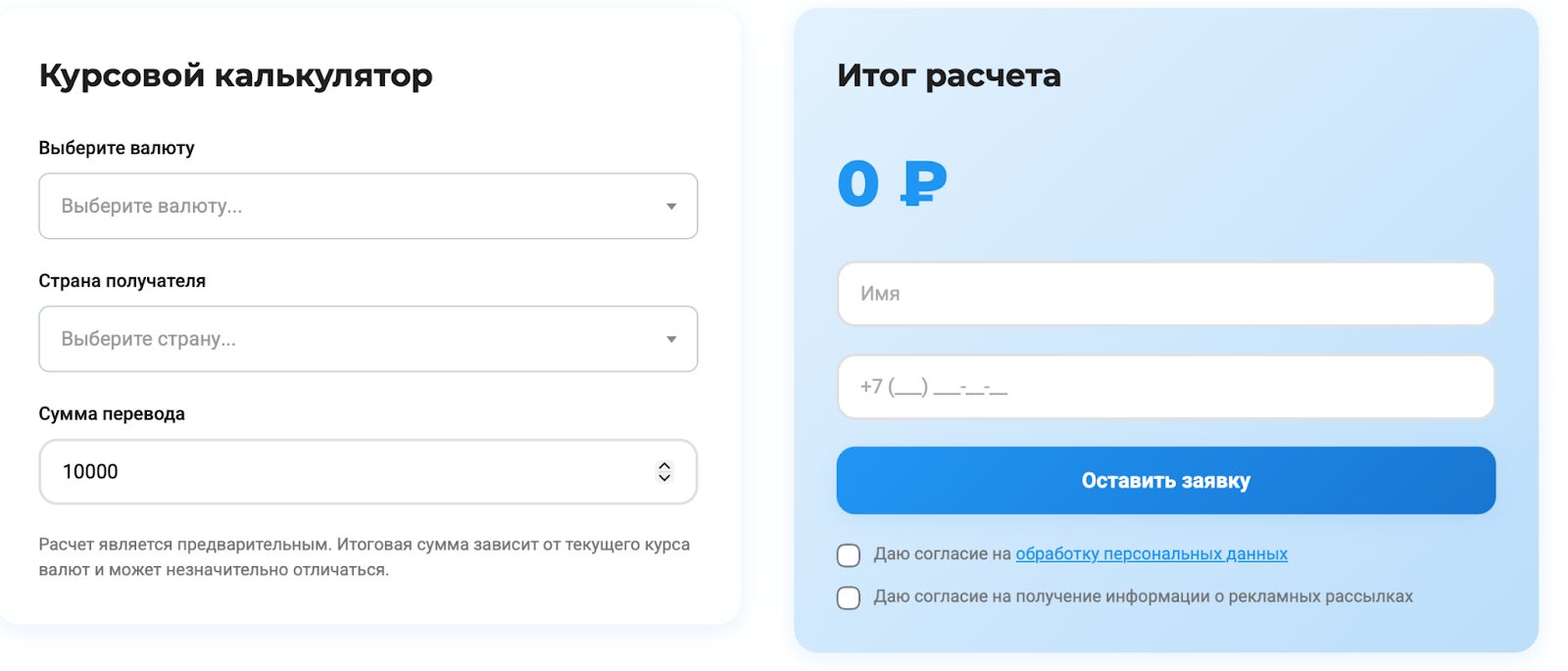Click the country dropdown arrow
Viewport: 1568px width, 671px height.
point(671,339)
